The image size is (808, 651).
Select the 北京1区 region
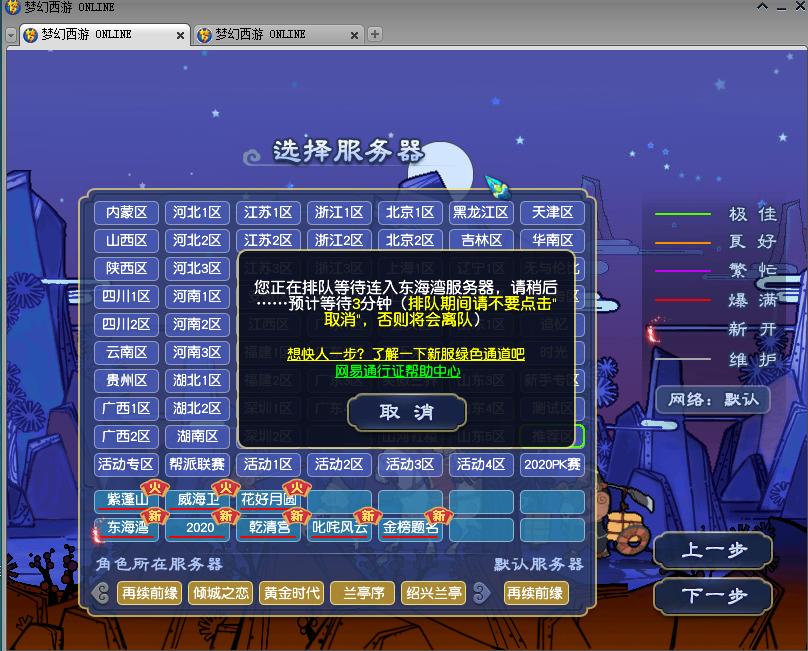pos(410,212)
